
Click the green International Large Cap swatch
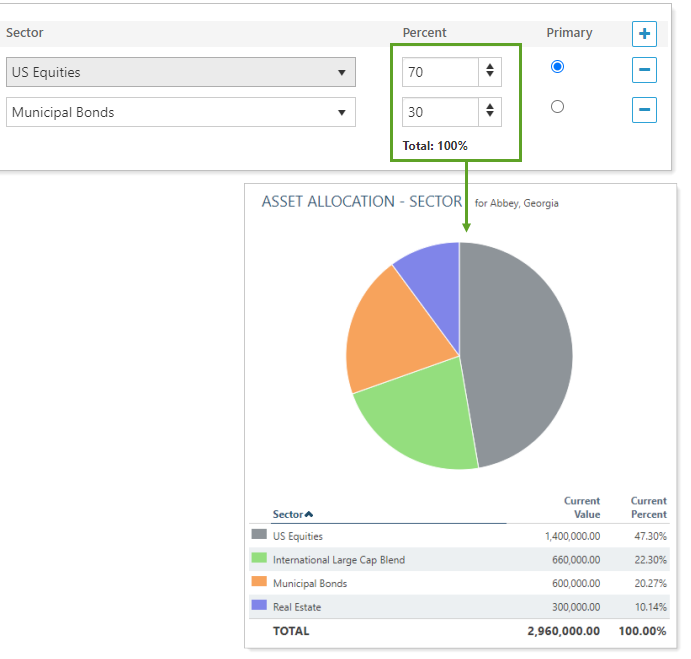[x=259, y=559]
